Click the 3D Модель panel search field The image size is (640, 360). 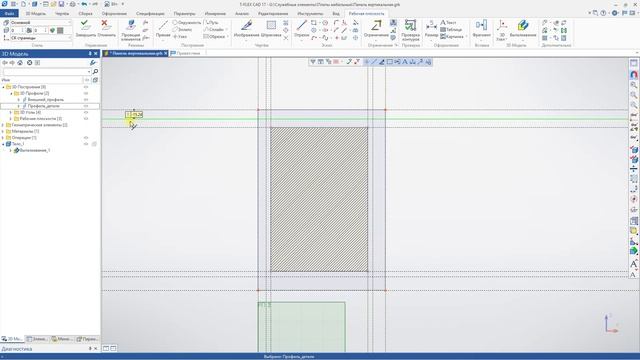pos(46,71)
